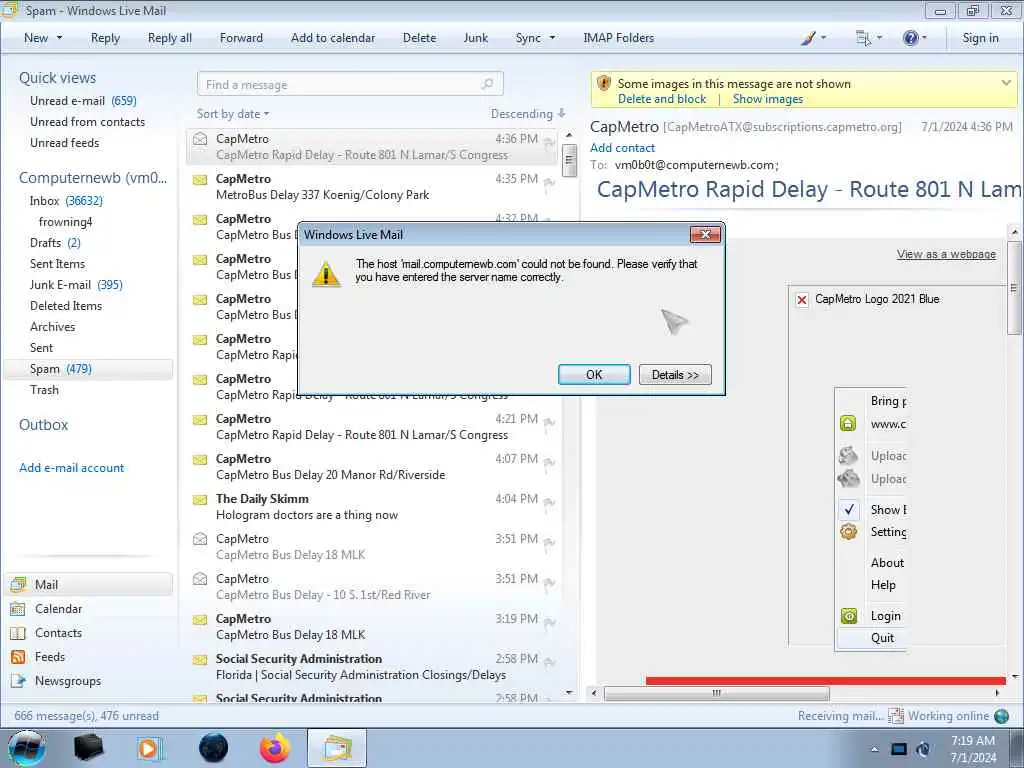Click Show images link
Image resolution: width=1024 pixels, height=768 pixels.
[x=767, y=99]
